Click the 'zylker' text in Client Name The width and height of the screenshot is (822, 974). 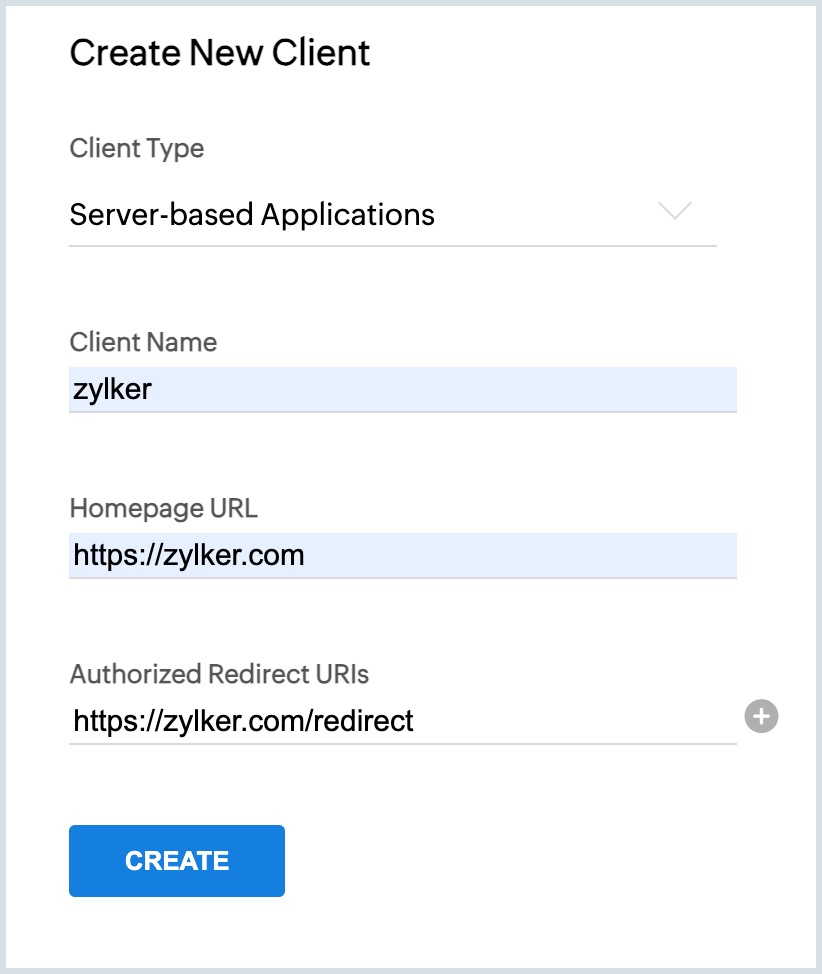(x=112, y=389)
